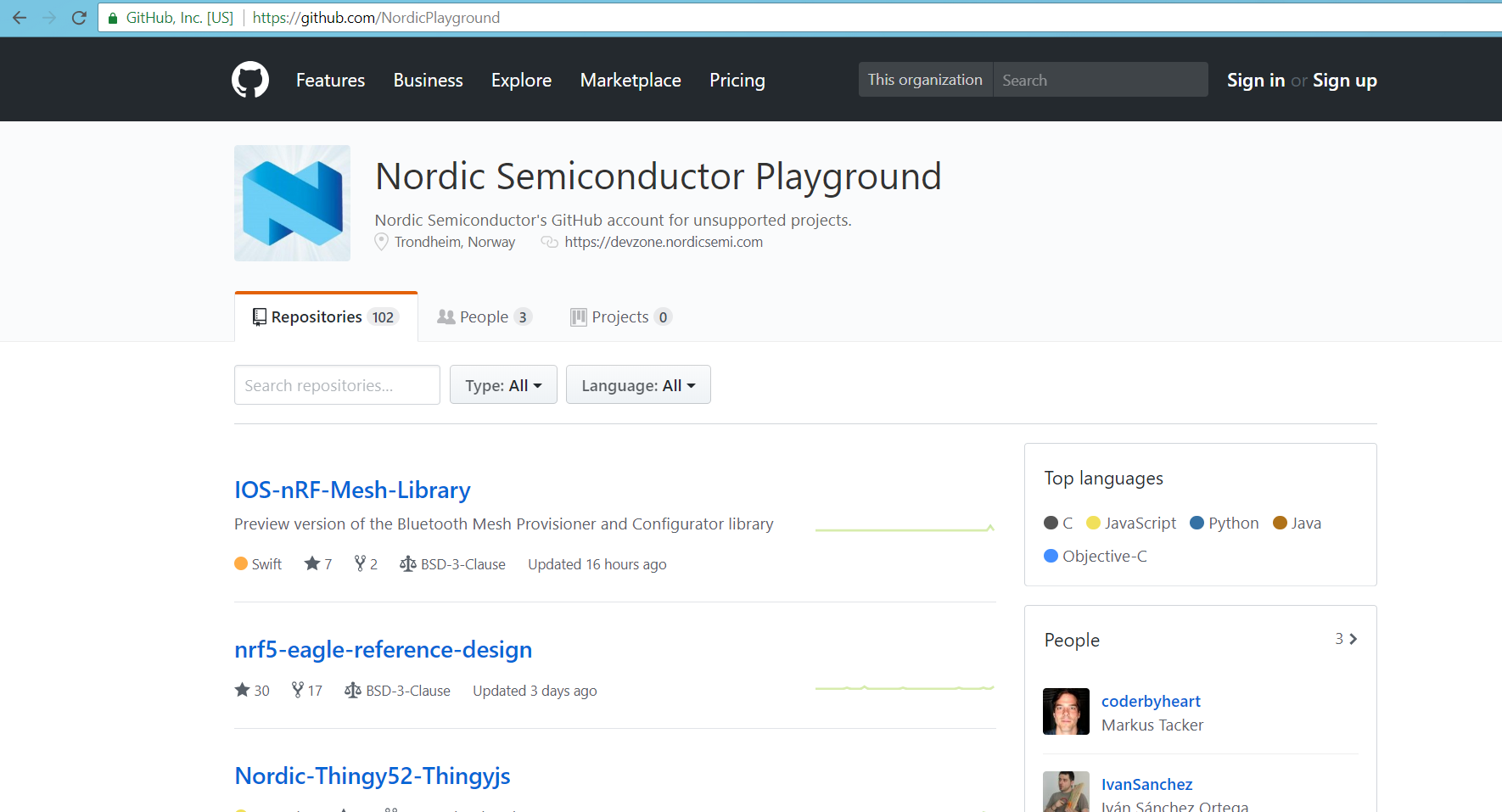
Task: Open Pricing in the top navigation
Action: coord(737,80)
